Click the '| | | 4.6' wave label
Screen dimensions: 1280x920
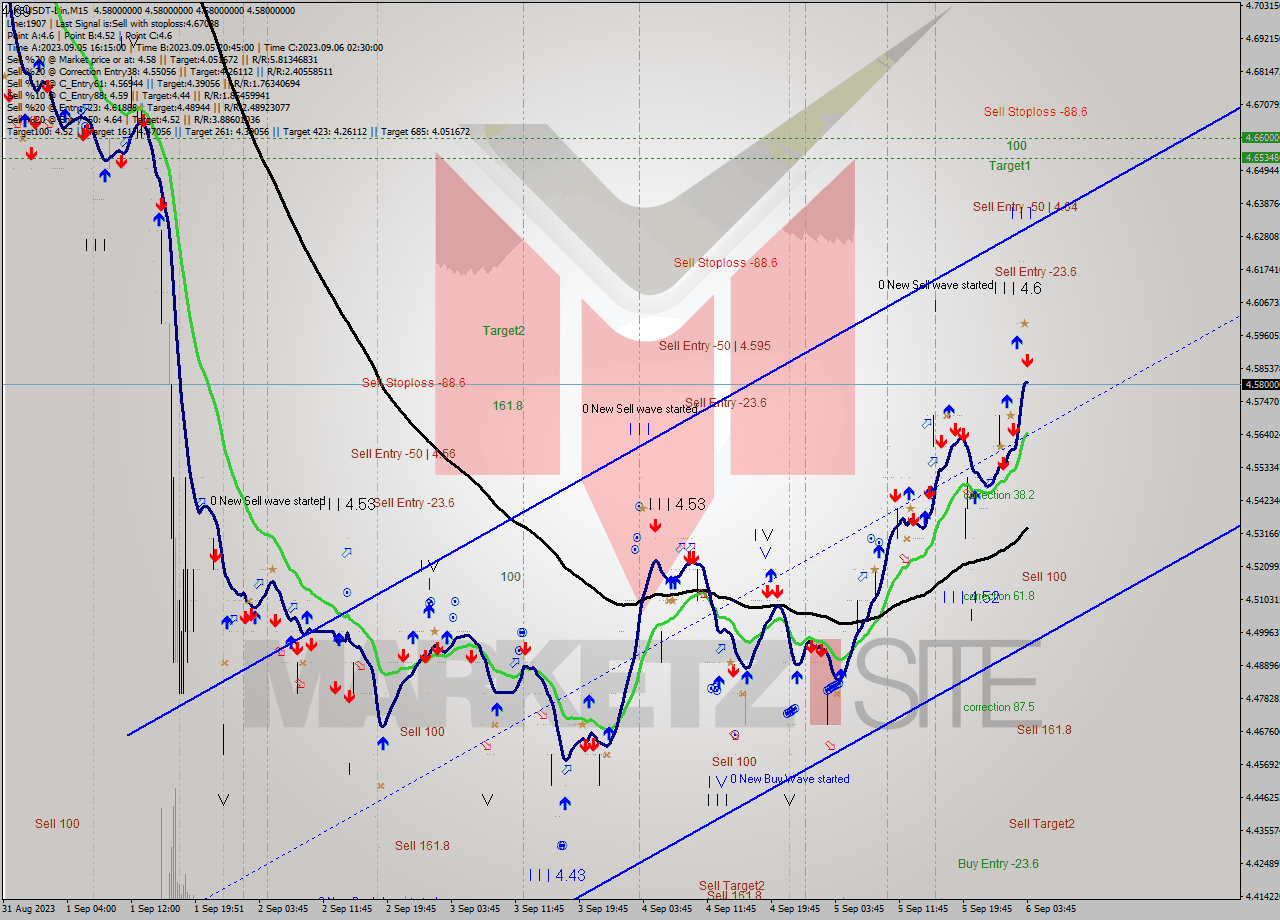pyautogui.click(x=1018, y=288)
